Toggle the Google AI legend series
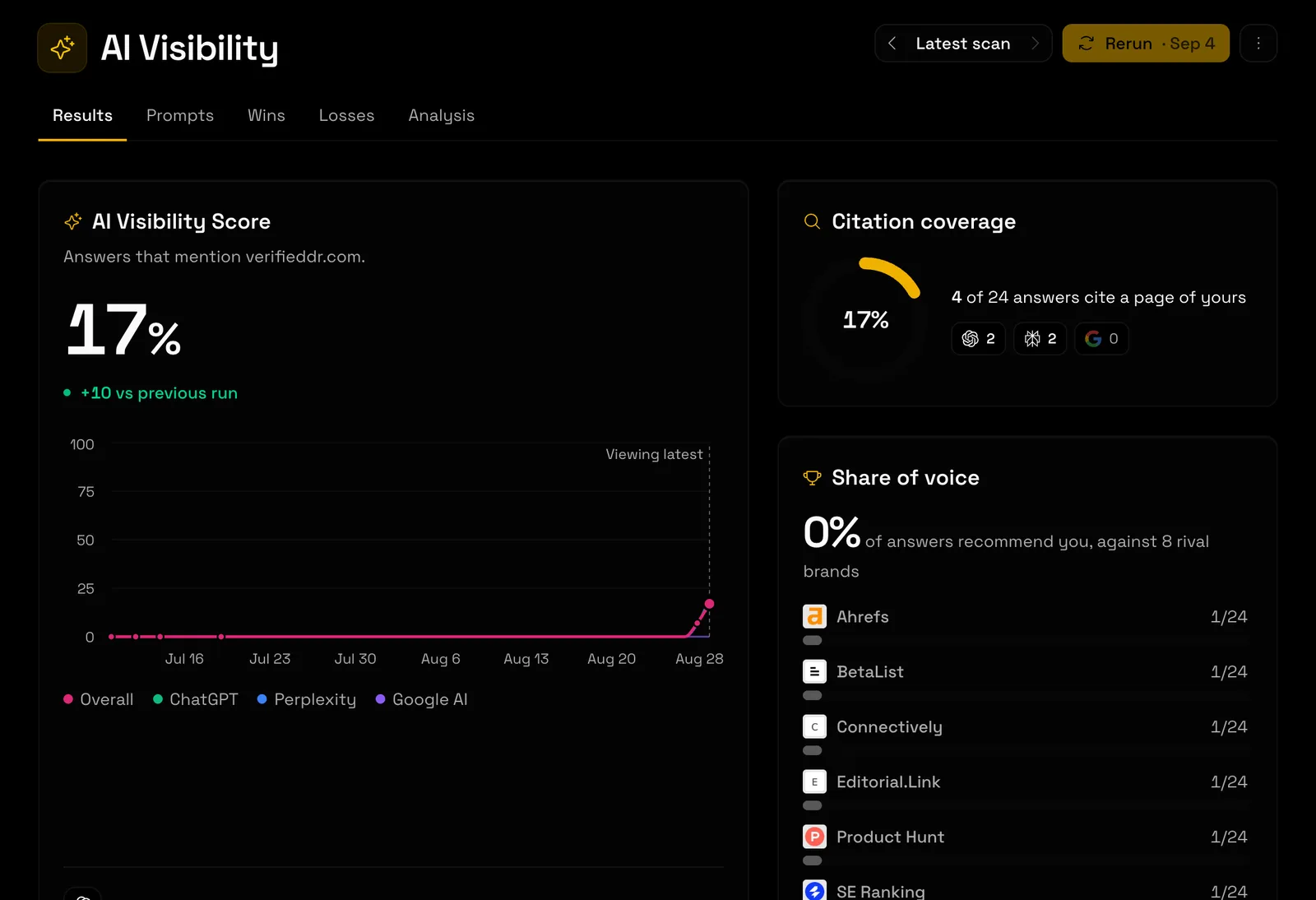 click(421, 699)
